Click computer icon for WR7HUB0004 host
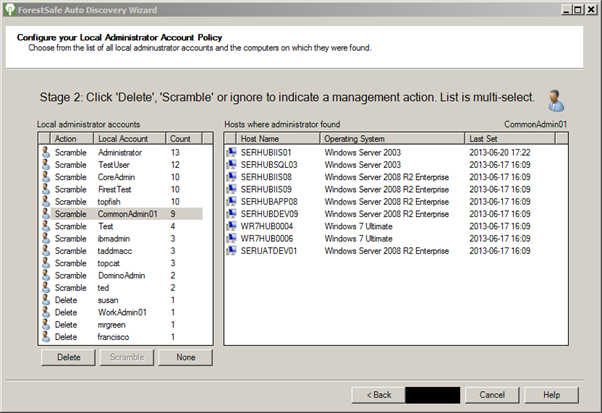The width and height of the screenshot is (602, 413). 232,226
